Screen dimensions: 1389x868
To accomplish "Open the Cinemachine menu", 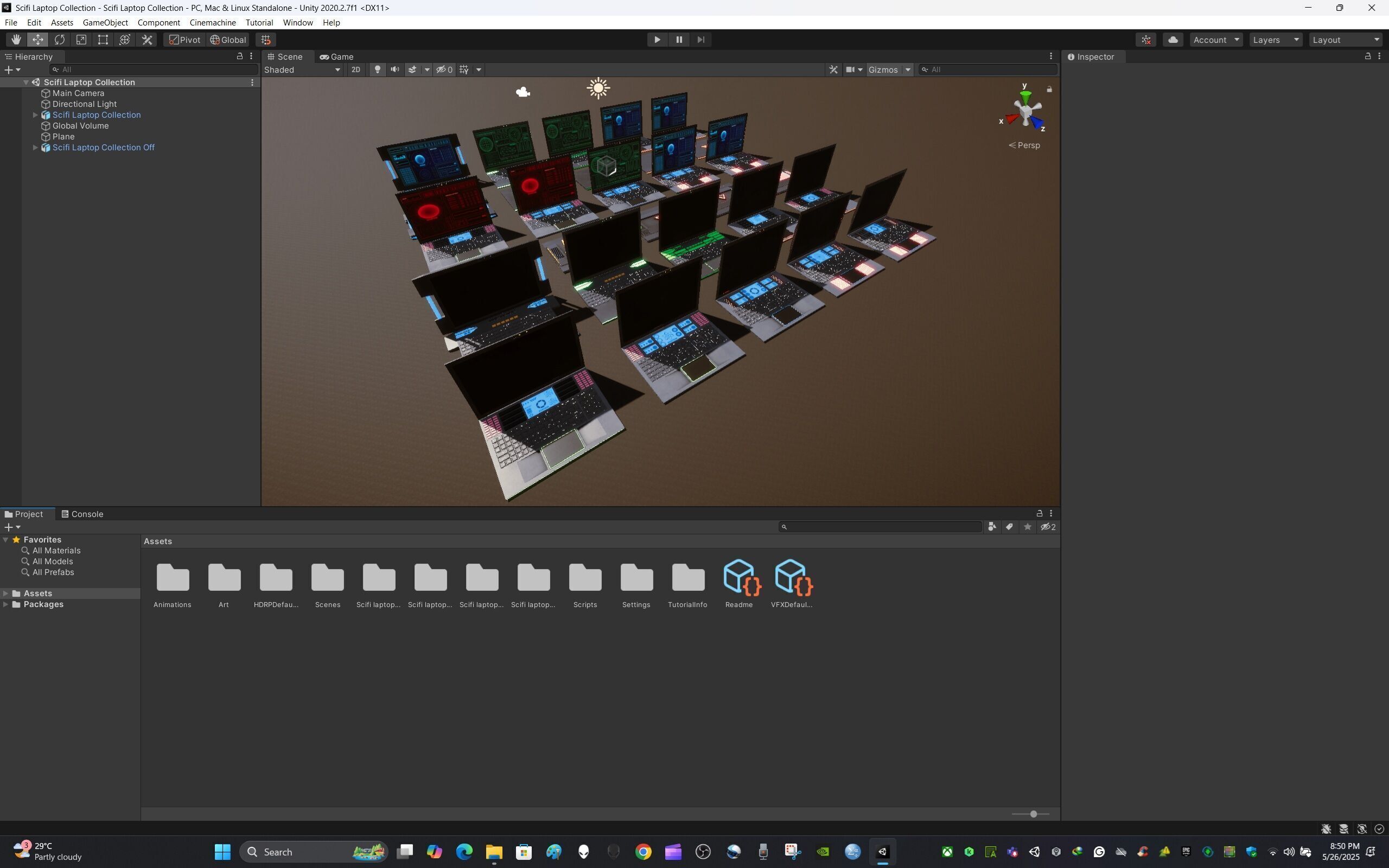I will click(212, 22).
